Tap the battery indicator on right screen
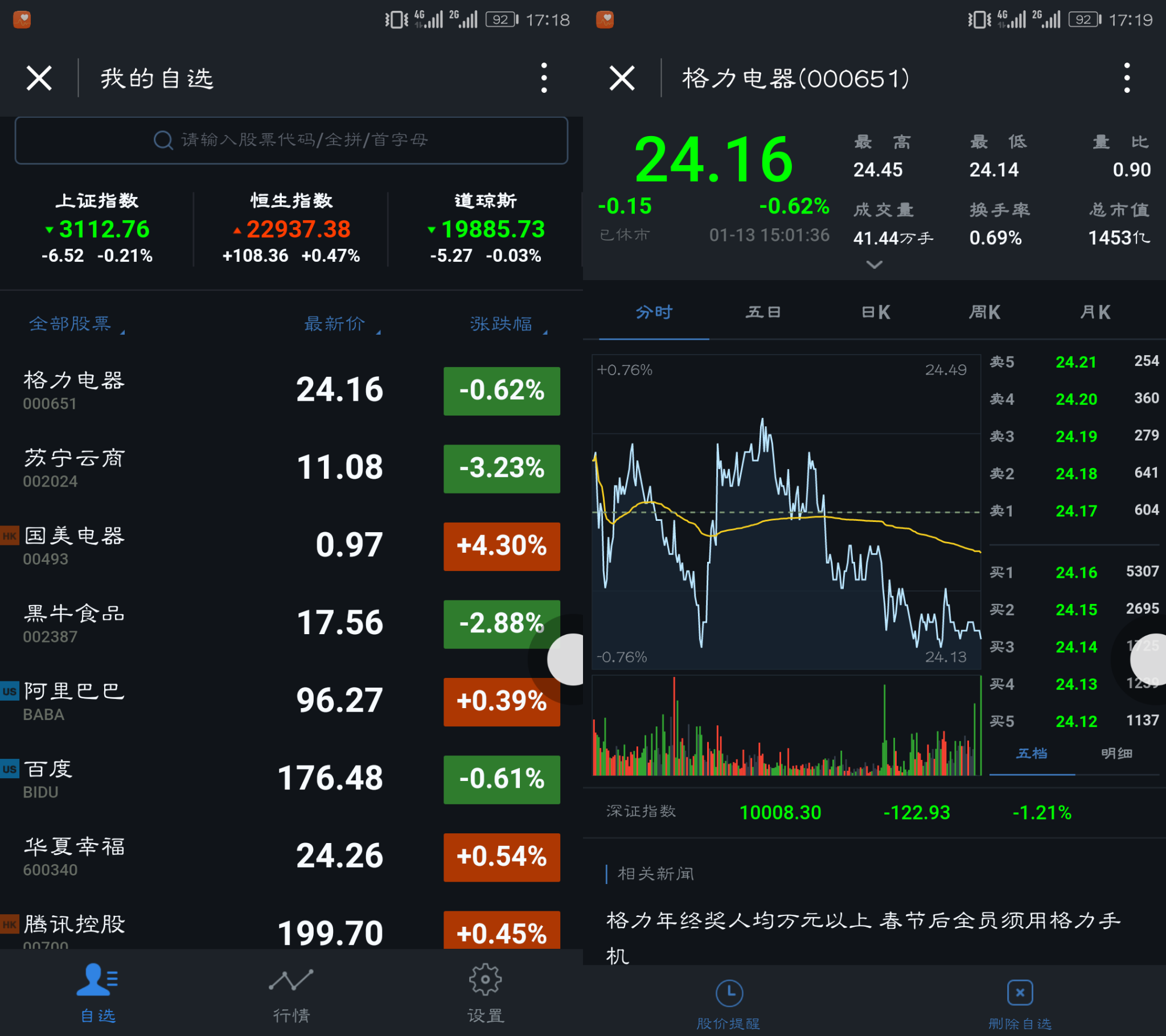This screenshot has height=1036, width=1166. 1084,19
